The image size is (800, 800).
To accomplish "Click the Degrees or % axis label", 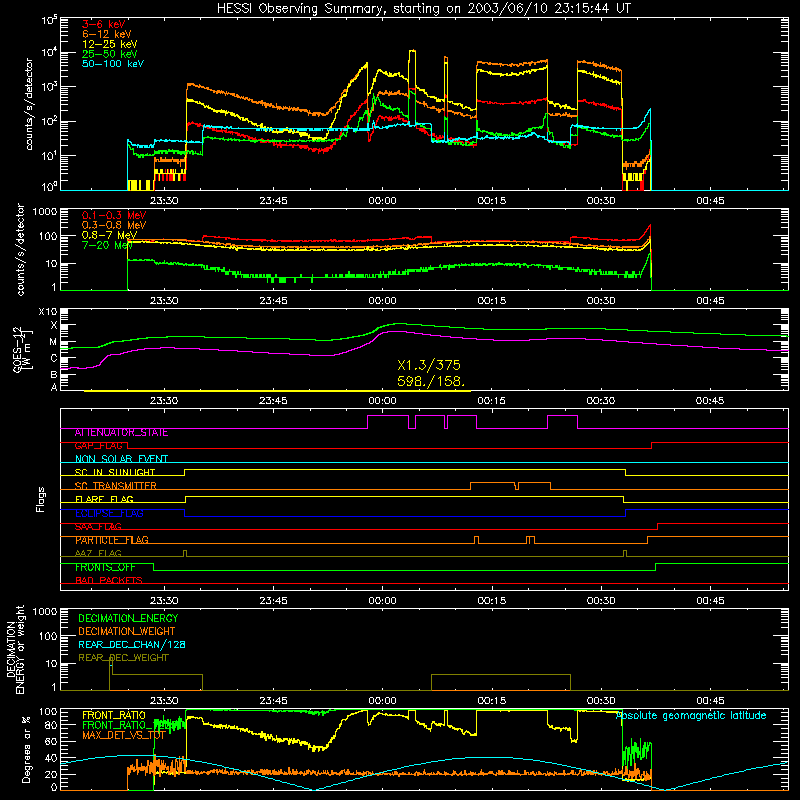I will click(x=26, y=750).
